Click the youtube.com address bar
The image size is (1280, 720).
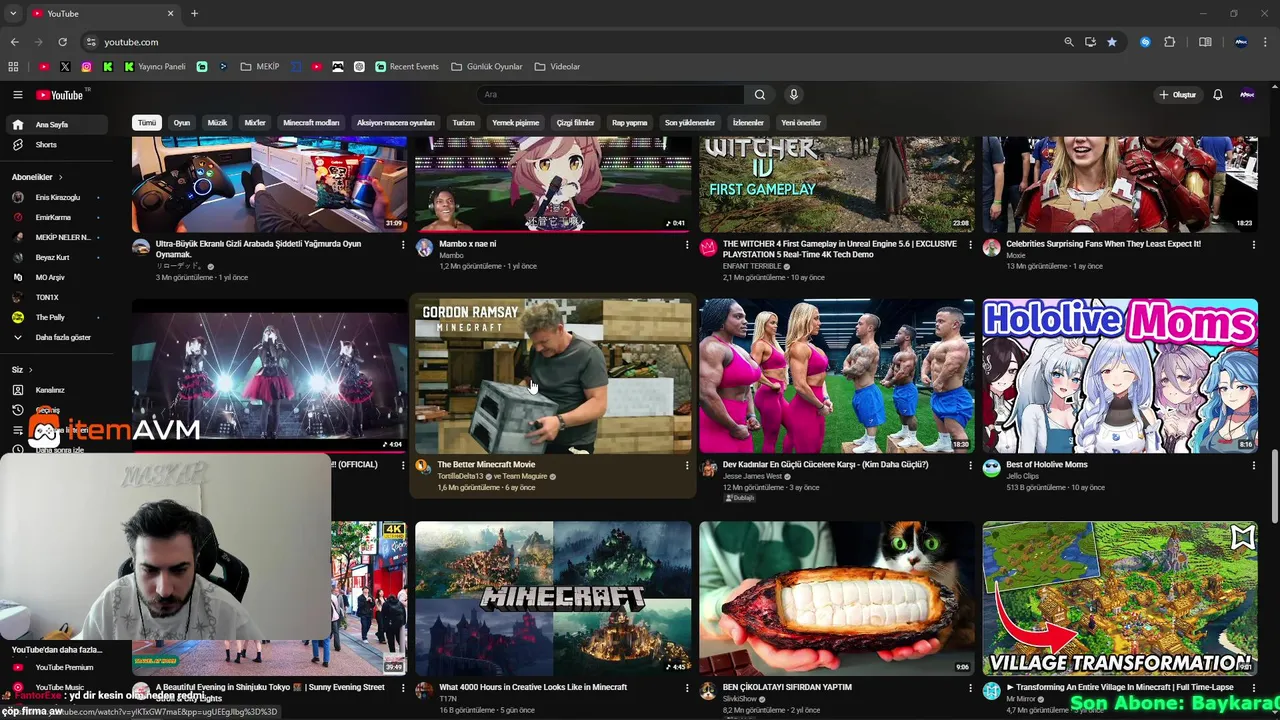(x=570, y=42)
